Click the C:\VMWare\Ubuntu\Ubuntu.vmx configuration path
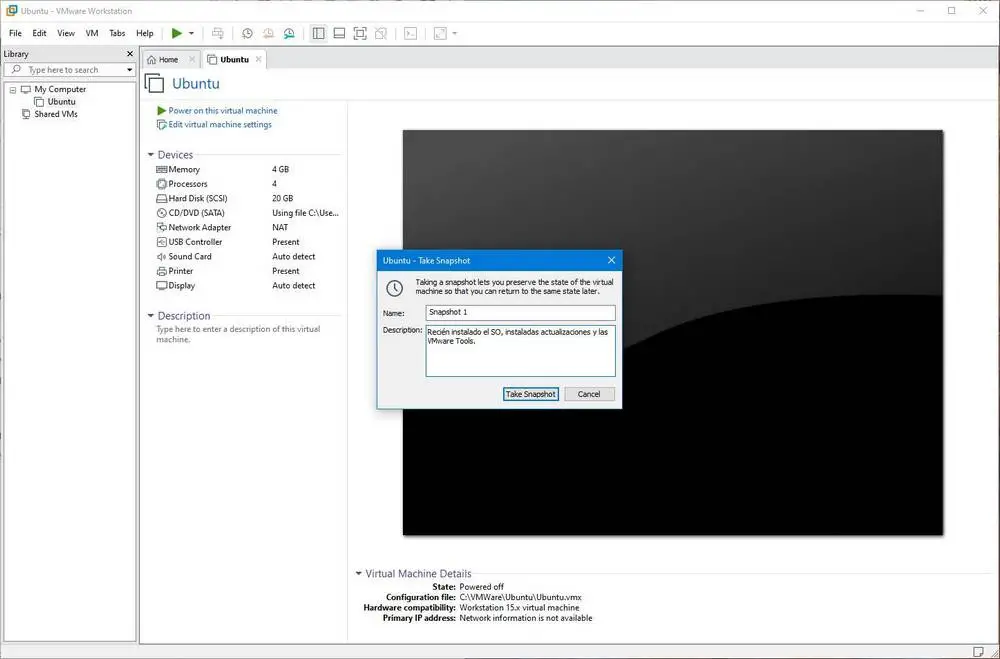This screenshot has height=659, width=1000. tap(520, 597)
